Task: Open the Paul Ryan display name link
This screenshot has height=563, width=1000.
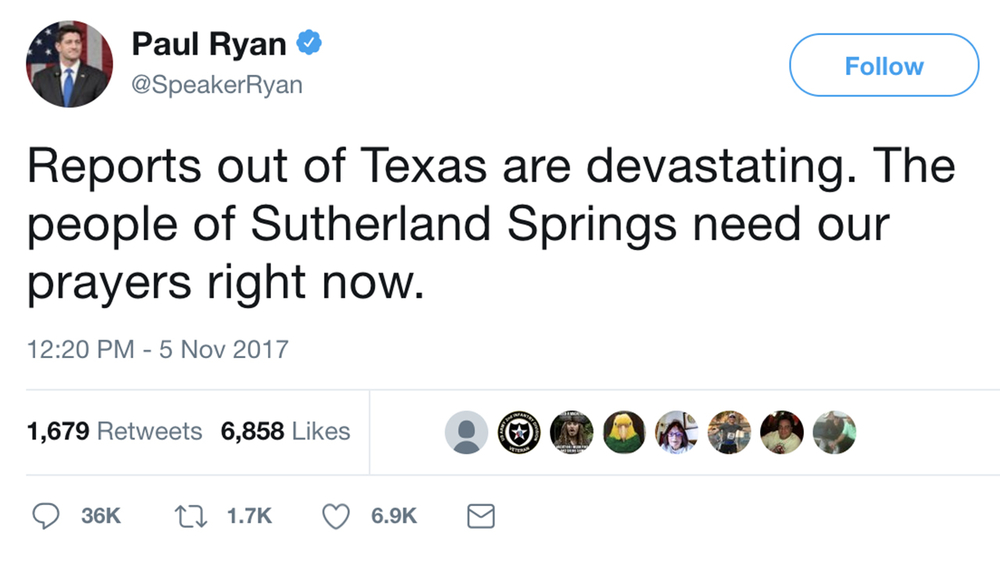Action: point(209,45)
